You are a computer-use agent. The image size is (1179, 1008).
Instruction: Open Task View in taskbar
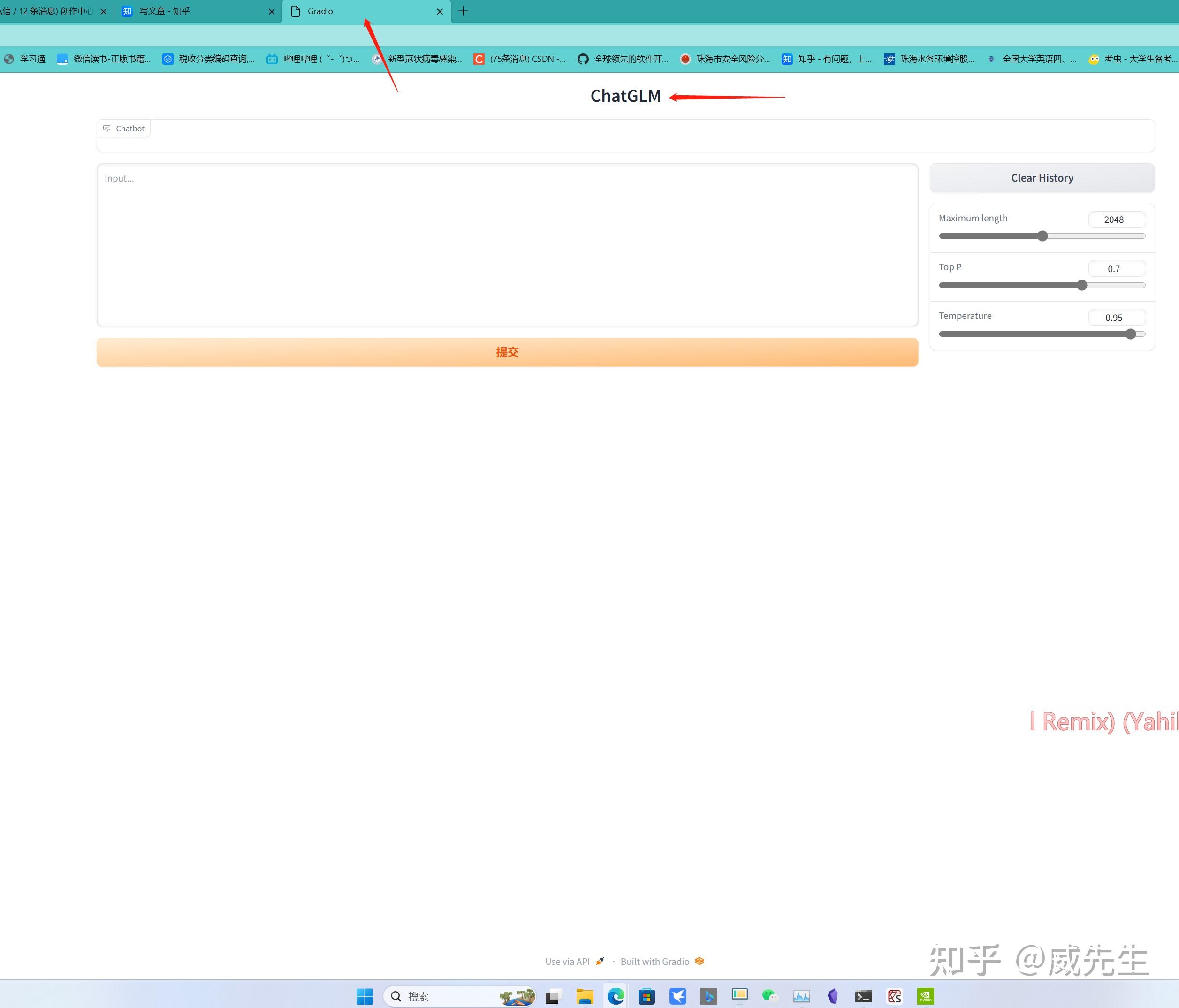pyautogui.click(x=553, y=996)
